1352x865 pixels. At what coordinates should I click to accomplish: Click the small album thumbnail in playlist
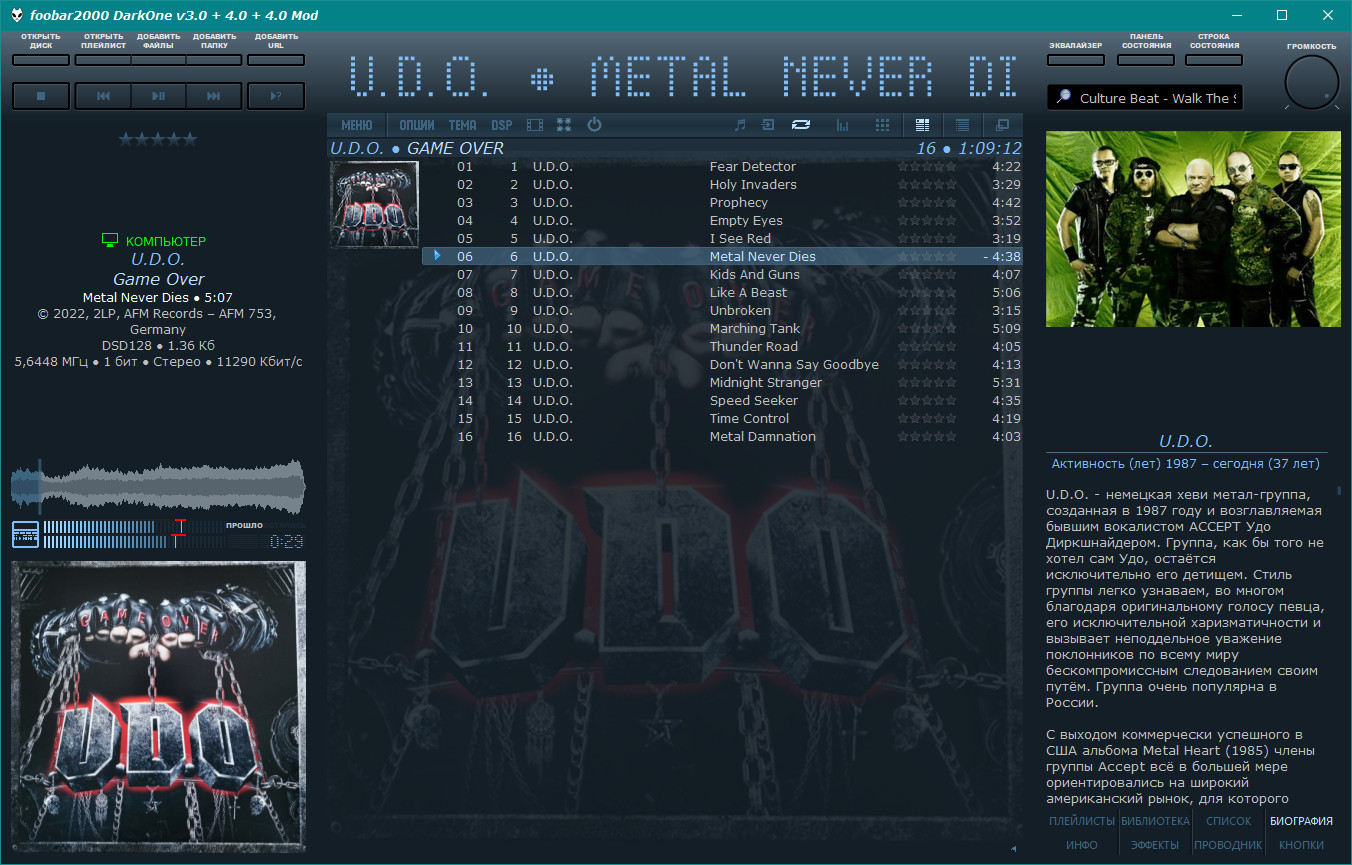tap(375, 204)
